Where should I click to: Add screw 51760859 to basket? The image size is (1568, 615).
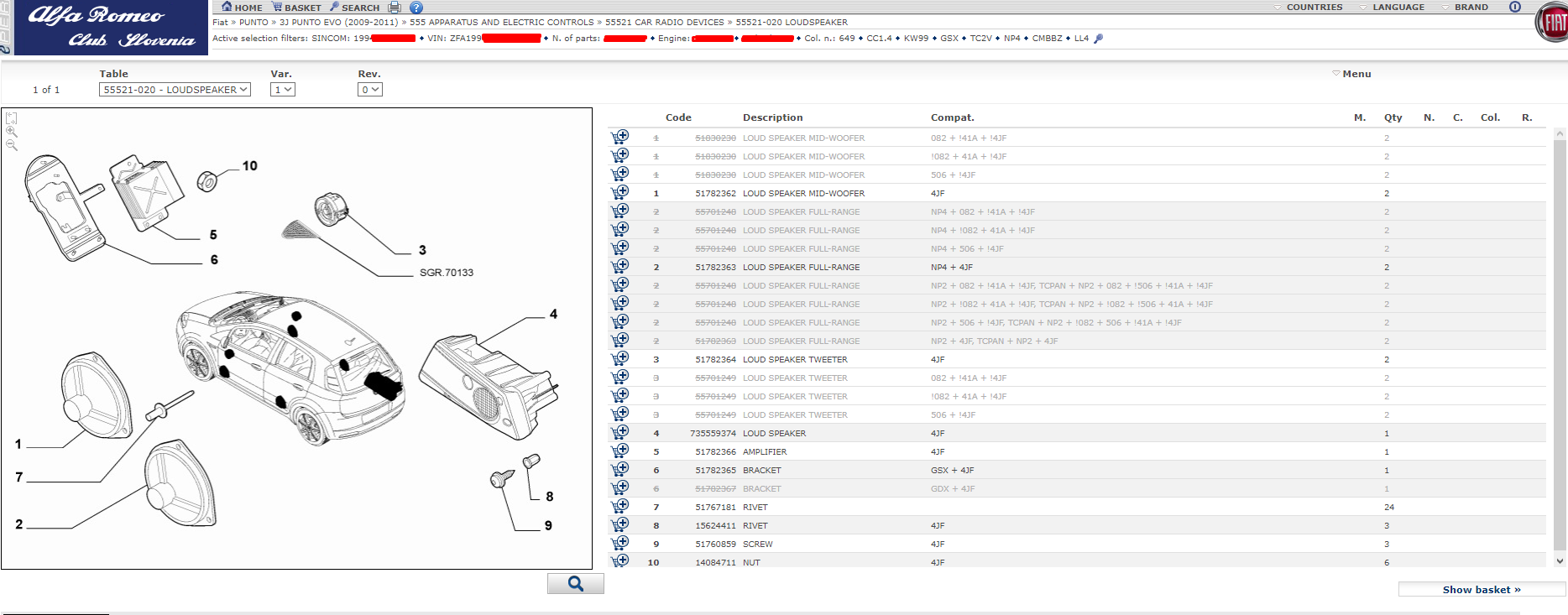tap(620, 543)
